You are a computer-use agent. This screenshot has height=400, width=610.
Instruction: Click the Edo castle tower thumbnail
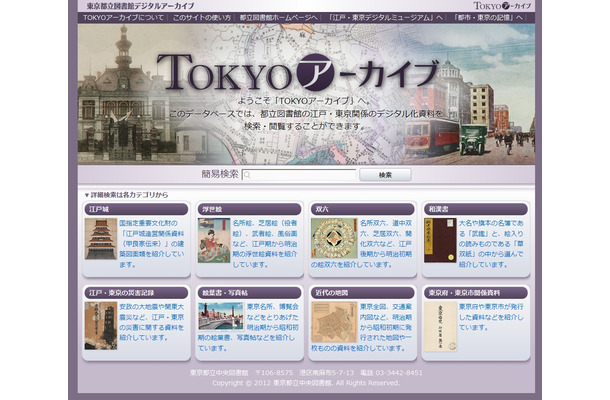coord(101,239)
